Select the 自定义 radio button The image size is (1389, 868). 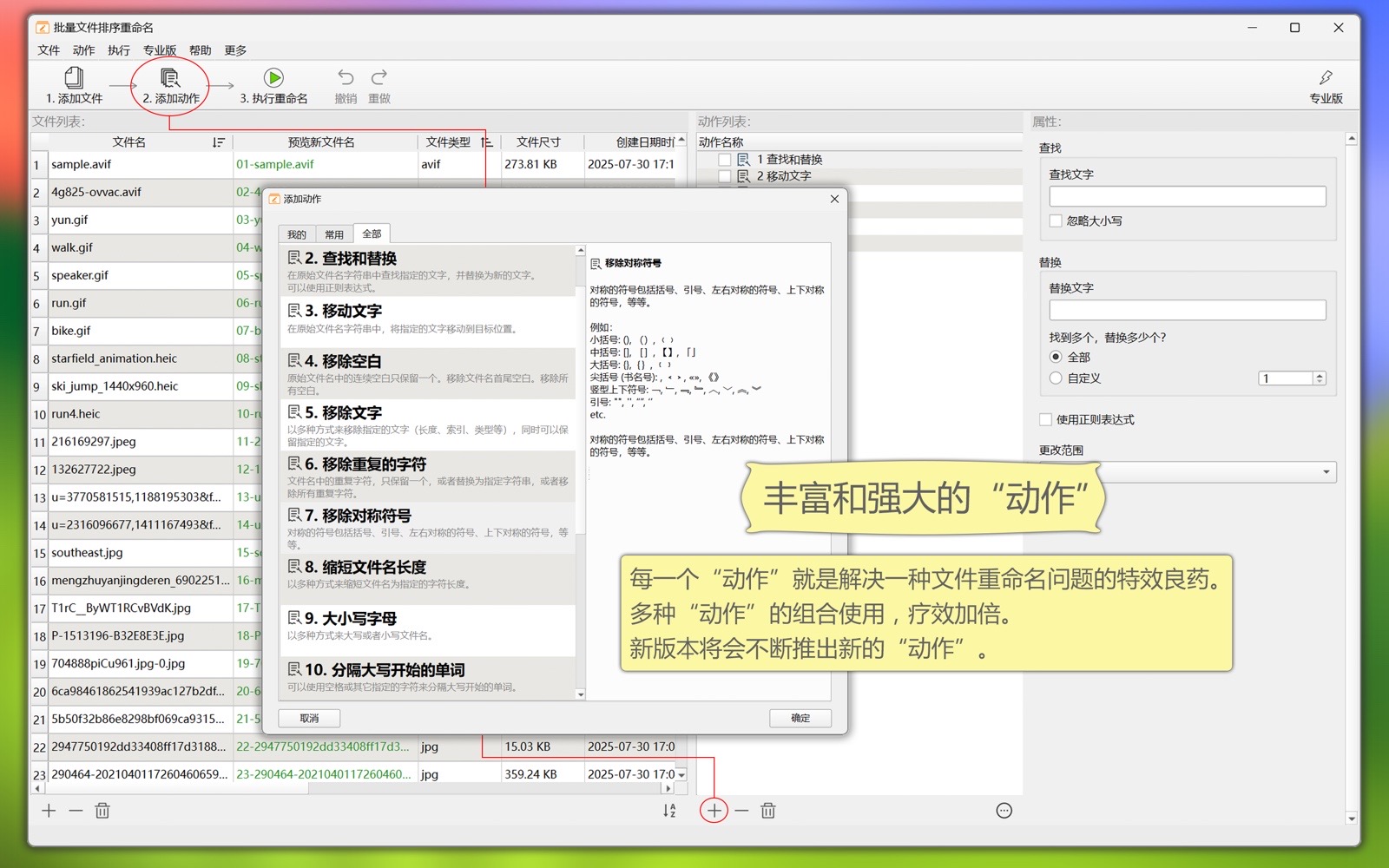pyautogui.click(x=1056, y=378)
